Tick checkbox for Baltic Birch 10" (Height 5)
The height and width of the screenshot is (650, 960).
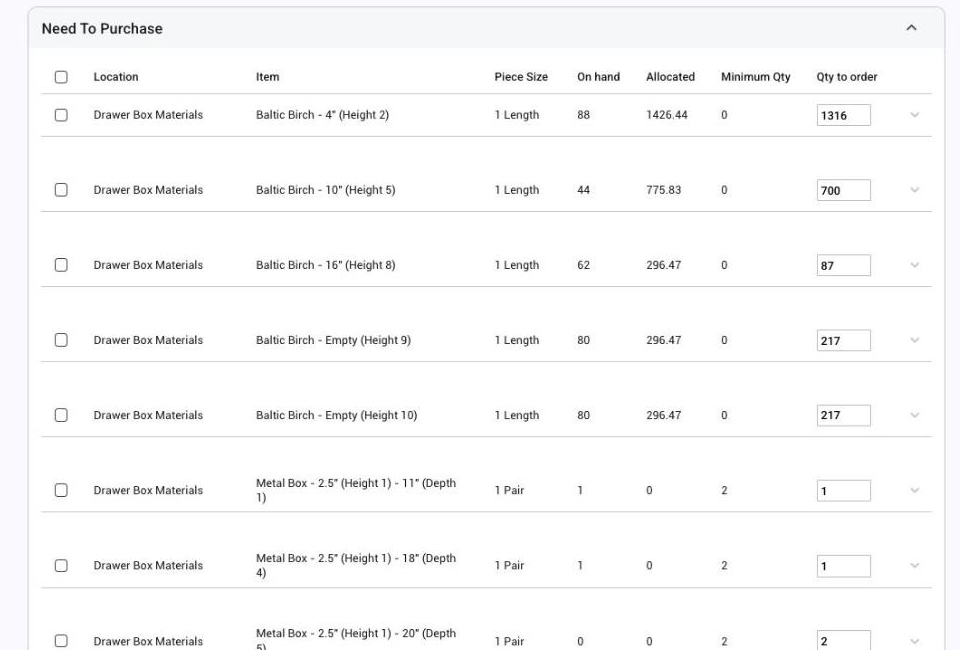tap(61, 190)
